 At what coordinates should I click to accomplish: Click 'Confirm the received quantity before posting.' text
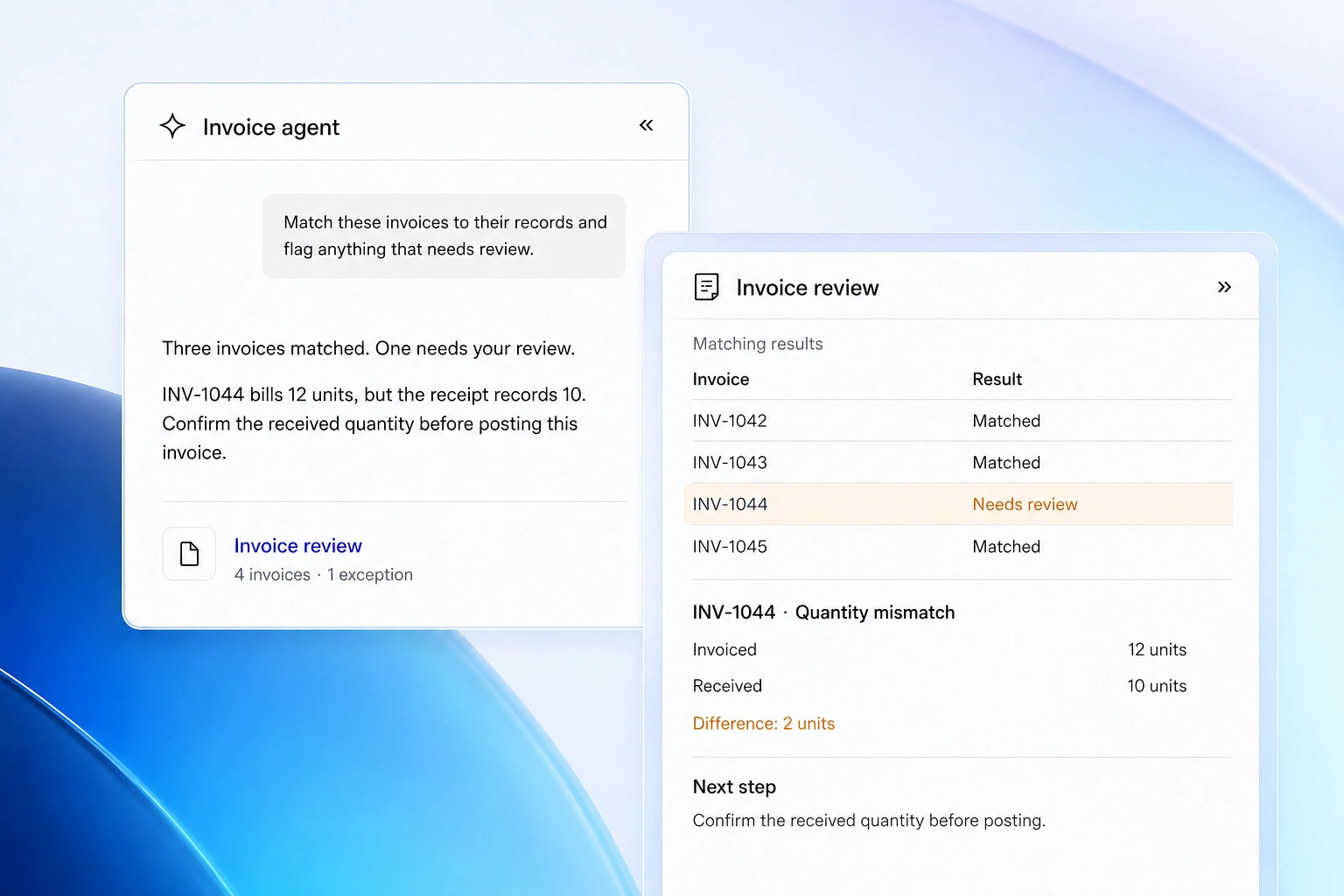[x=869, y=821]
